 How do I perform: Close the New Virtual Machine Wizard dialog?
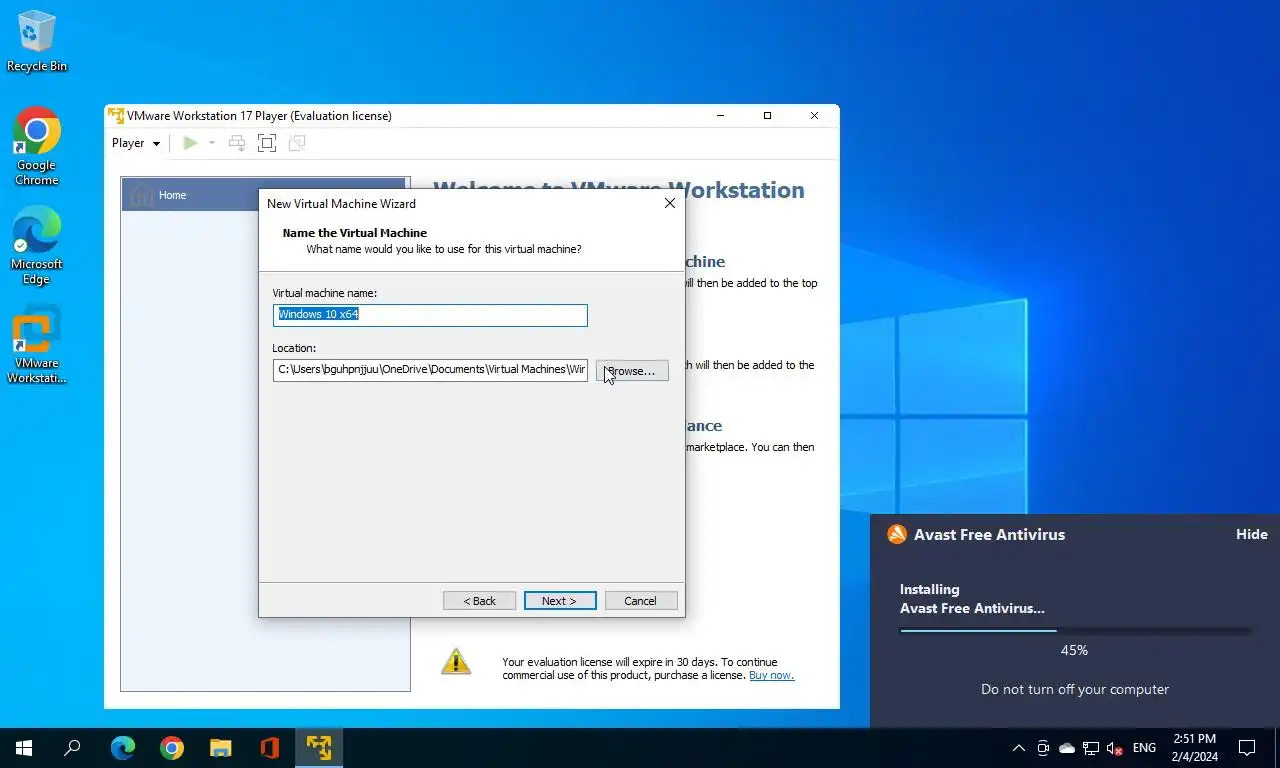[x=670, y=203]
